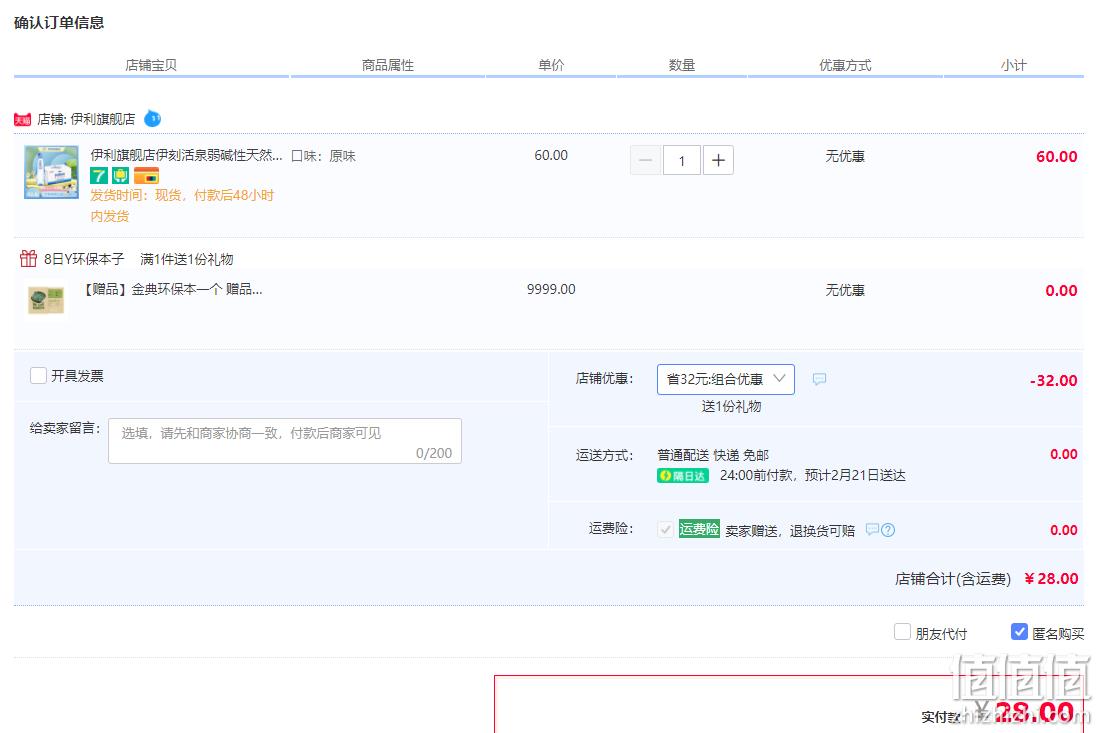The height and width of the screenshot is (733, 1100).
Task: Click the 商品属性 column header
Action: (388, 65)
